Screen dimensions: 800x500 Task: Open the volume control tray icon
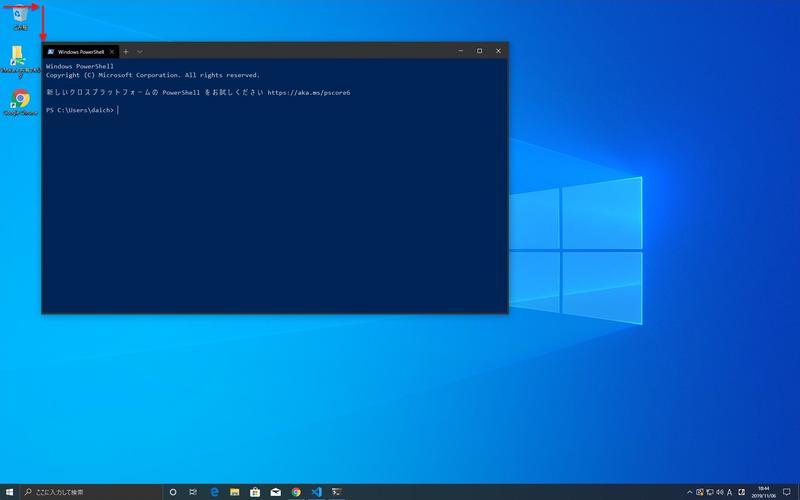[720, 492]
